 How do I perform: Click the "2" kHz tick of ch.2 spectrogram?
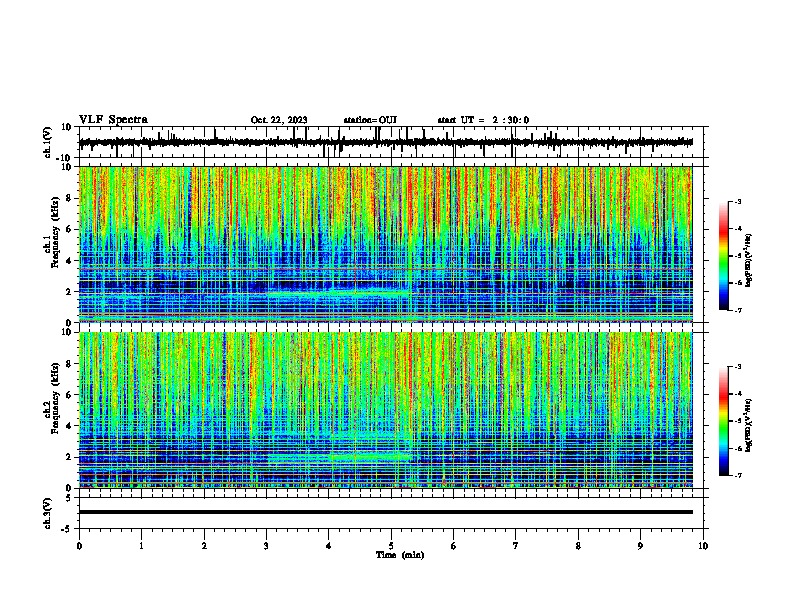click(69, 457)
